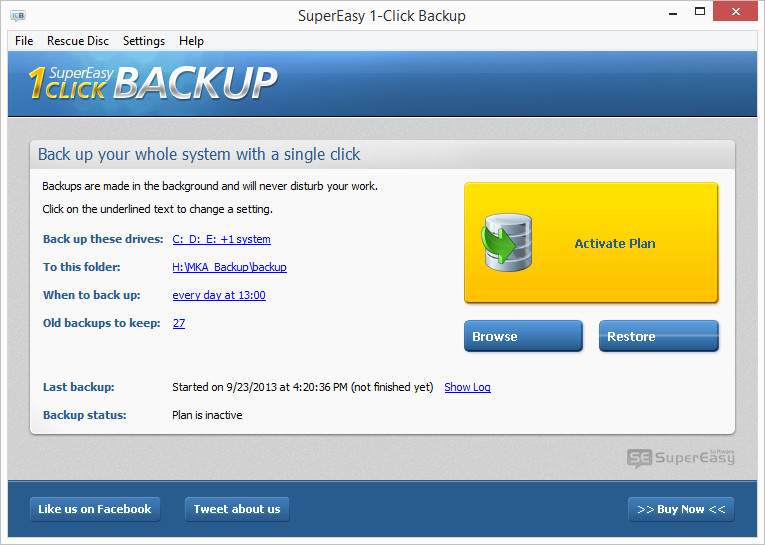
Task: Open the Show Log link
Action: (467, 387)
